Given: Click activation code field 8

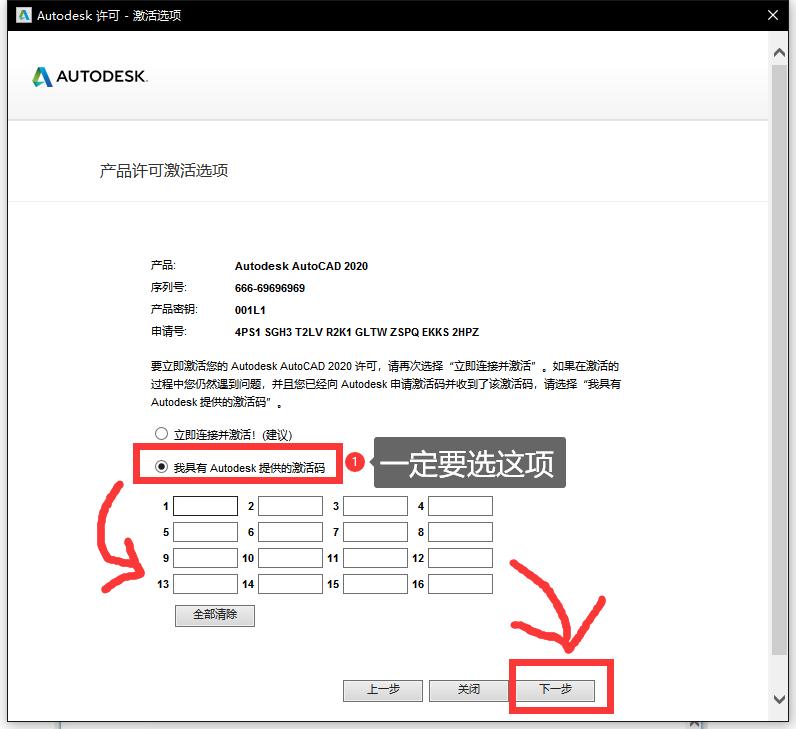Looking at the screenshot, I should pos(460,532).
